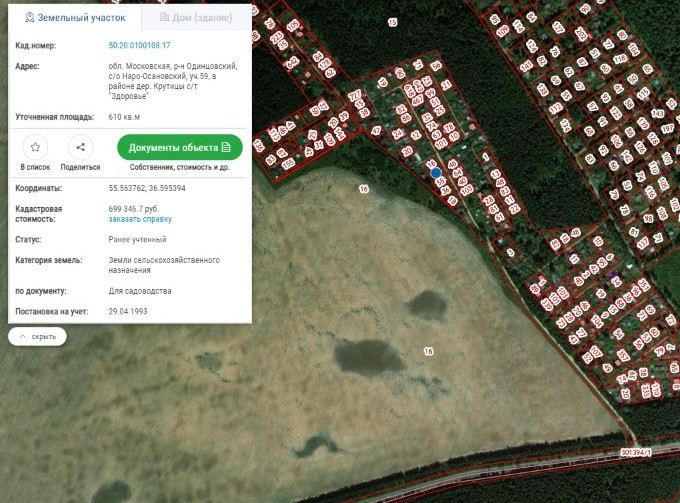Open cadastral number 50:20:0100108:17 link
This screenshot has width=680, height=503.
point(139,46)
